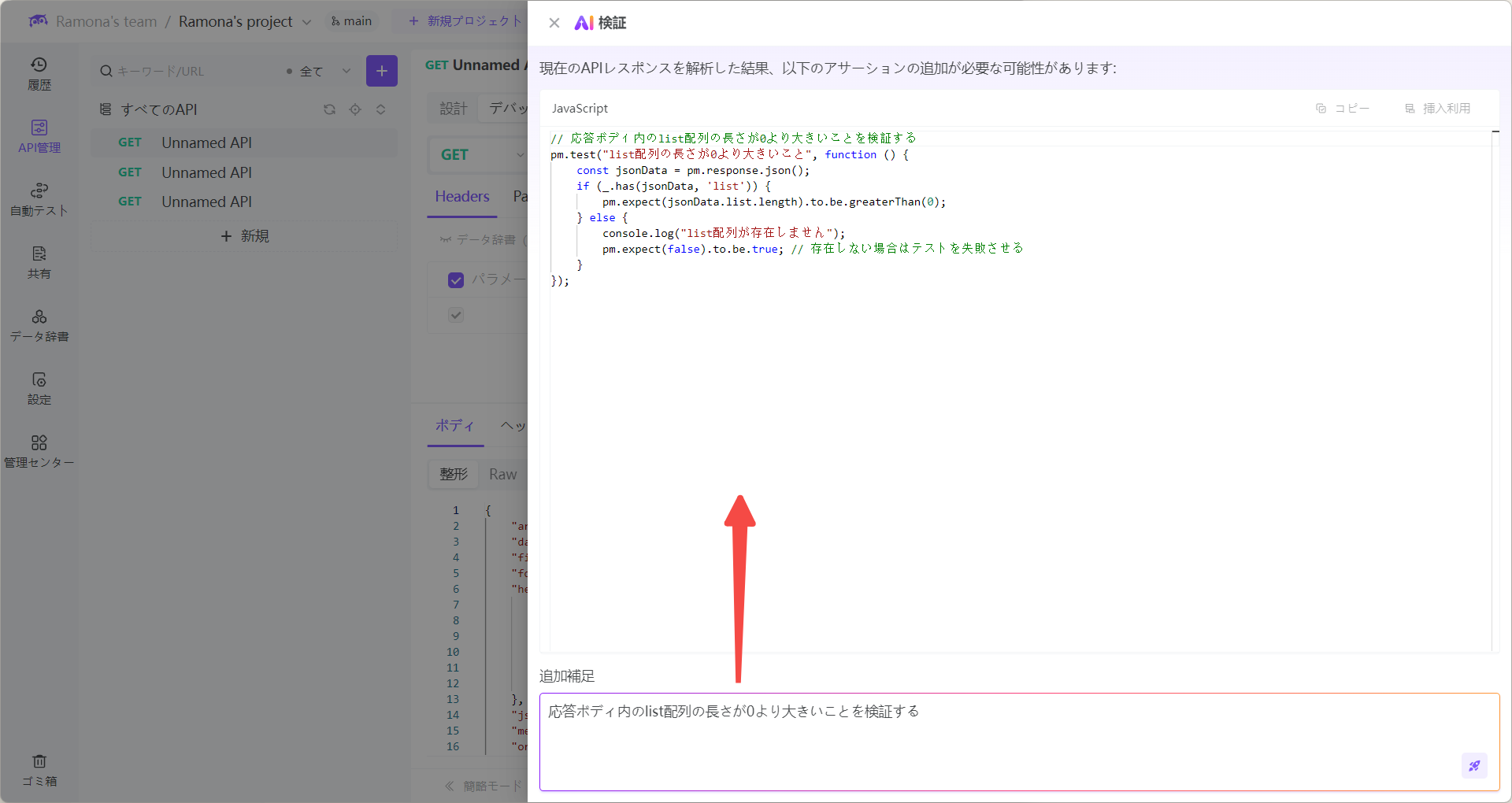Click the 新規プロジェクト button
The image size is (1512, 803).
[x=465, y=21]
